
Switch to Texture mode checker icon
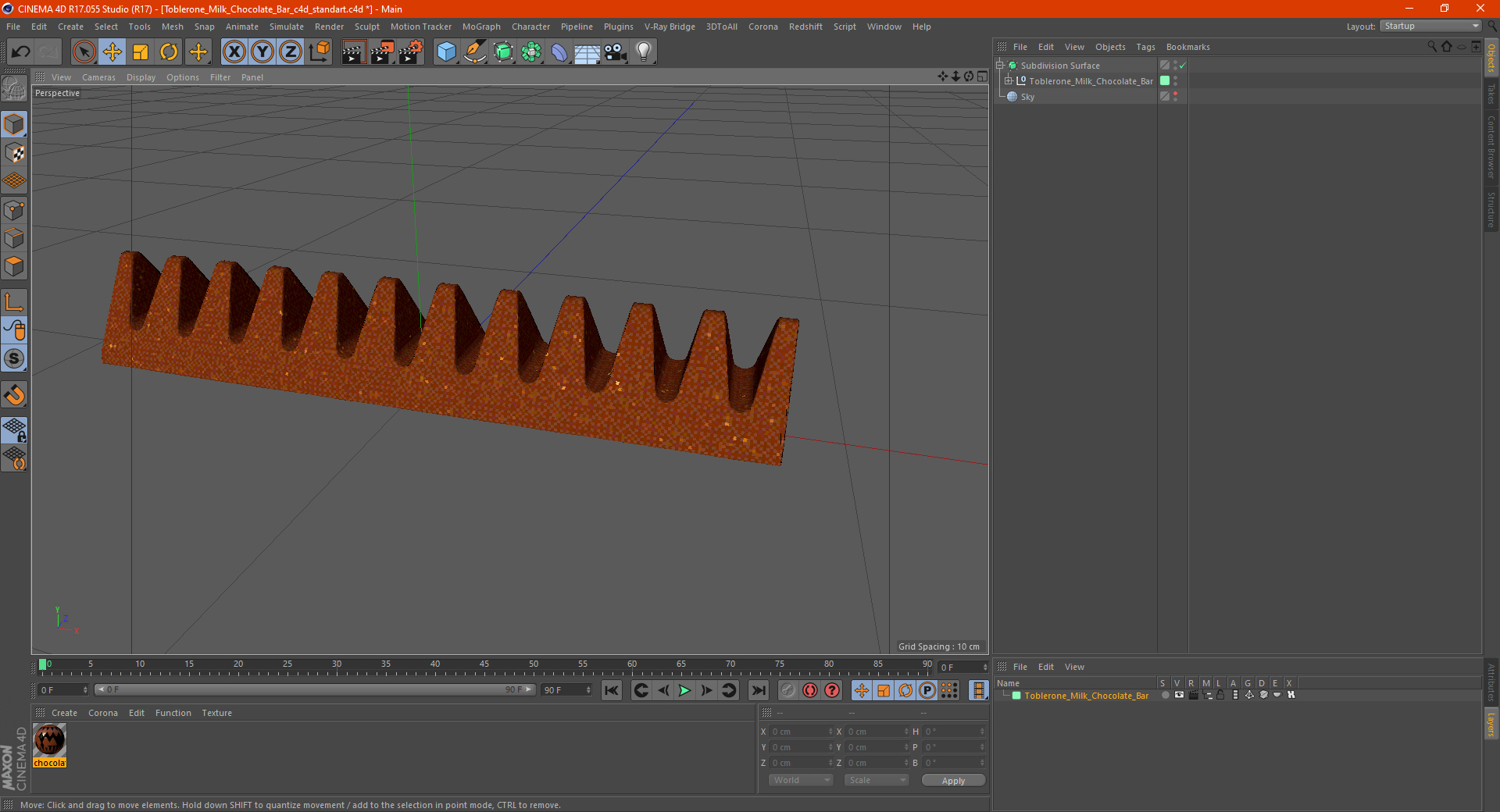[14, 152]
